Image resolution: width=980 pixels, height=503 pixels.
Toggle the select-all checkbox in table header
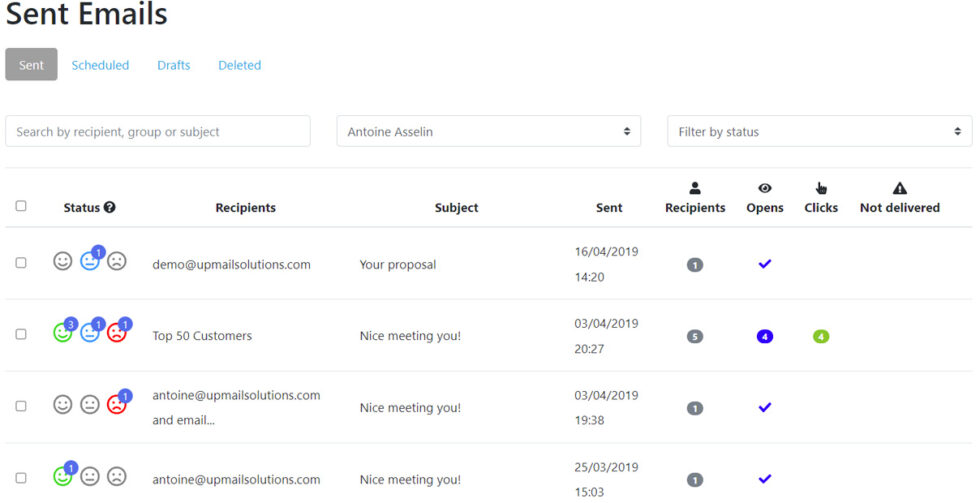coord(21,206)
